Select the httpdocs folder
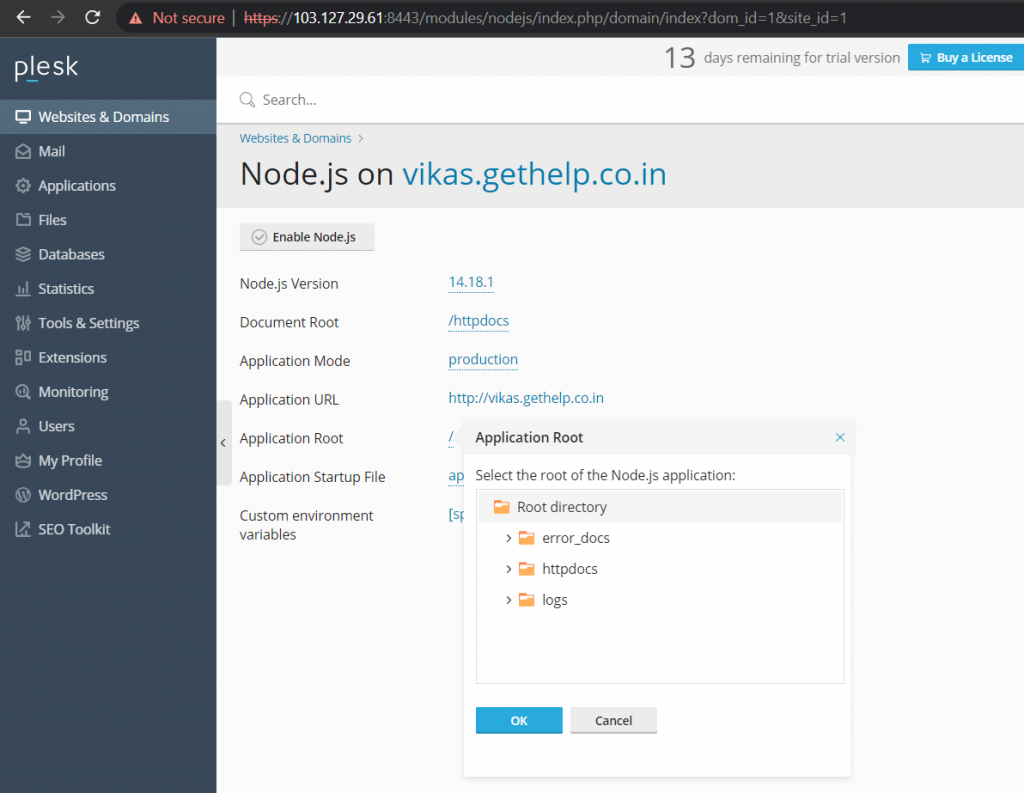Viewport: 1024px width, 793px height. coord(569,569)
